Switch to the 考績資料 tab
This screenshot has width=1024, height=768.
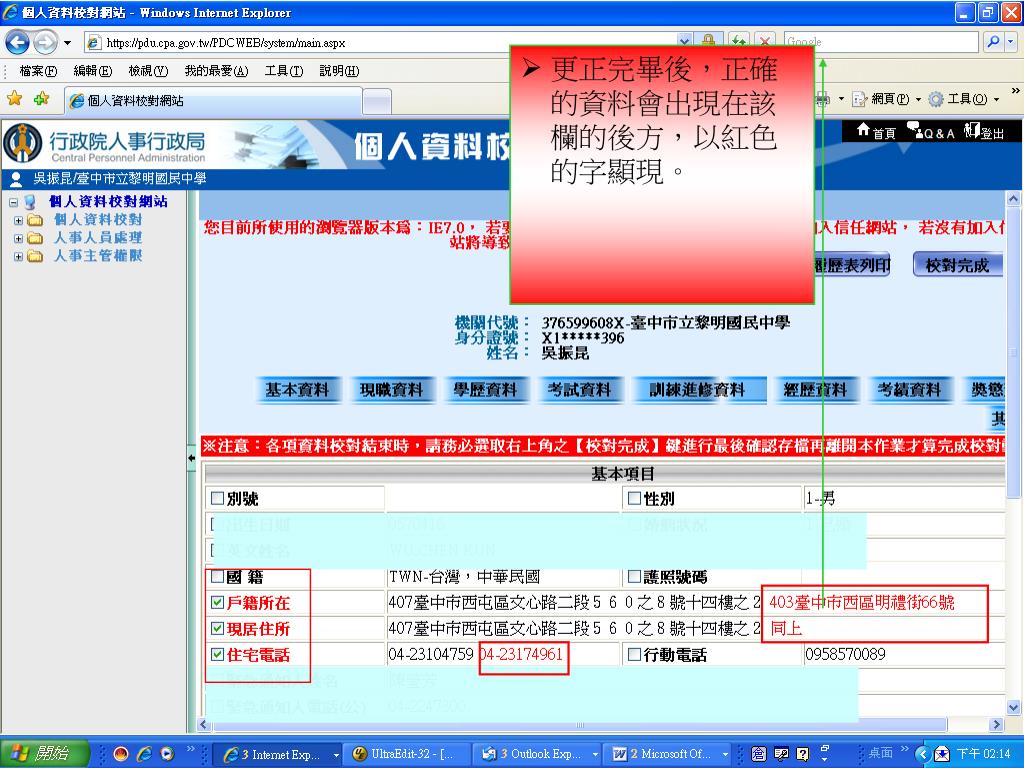coord(909,390)
